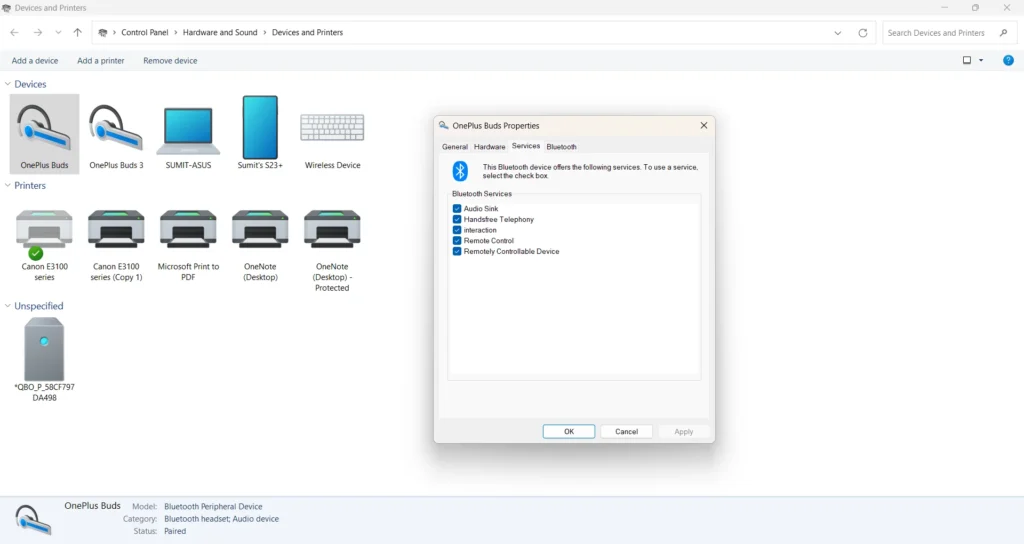
Task: Select Canon E3100 series (Copy 1) printer
Action: tap(116, 245)
